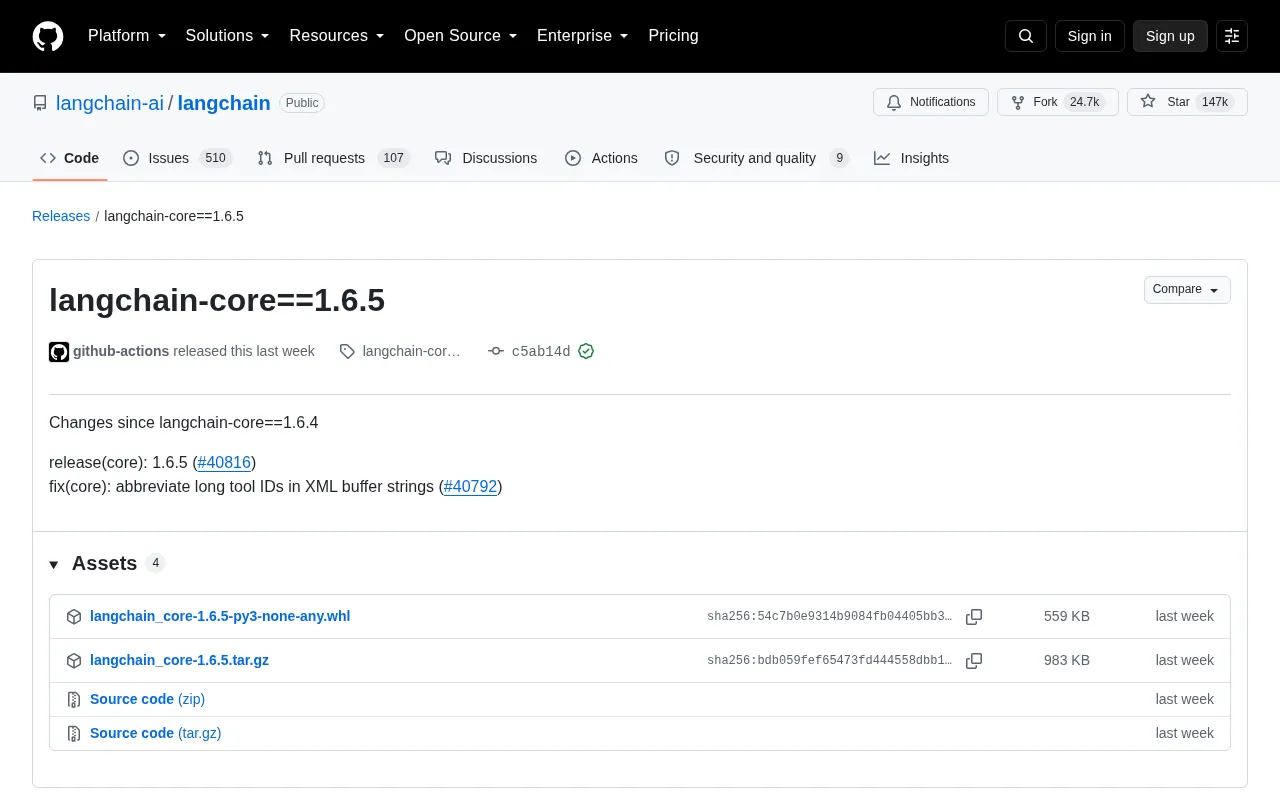Click the Sign up button

click(x=1170, y=36)
